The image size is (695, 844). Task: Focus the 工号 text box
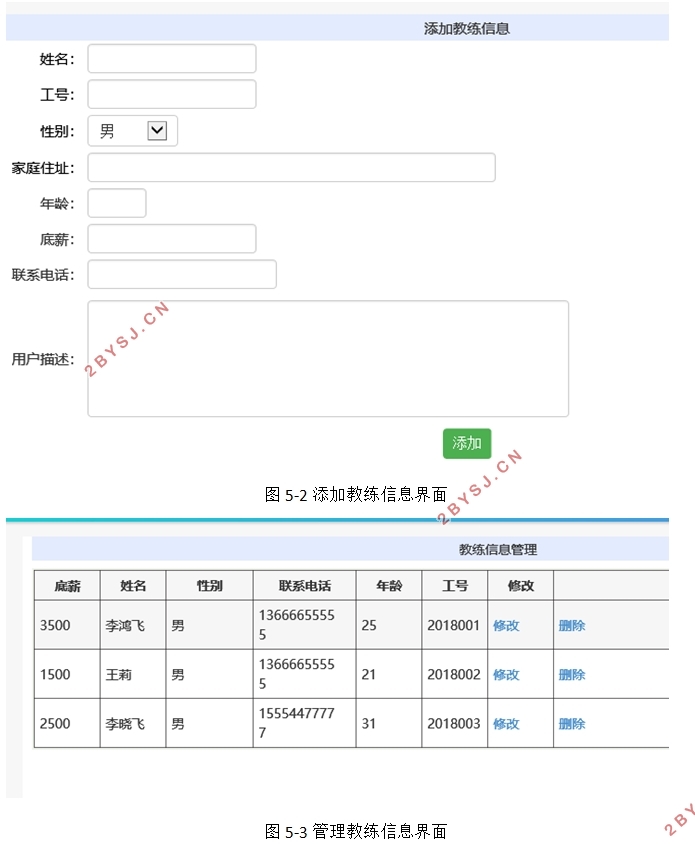pos(172,94)
